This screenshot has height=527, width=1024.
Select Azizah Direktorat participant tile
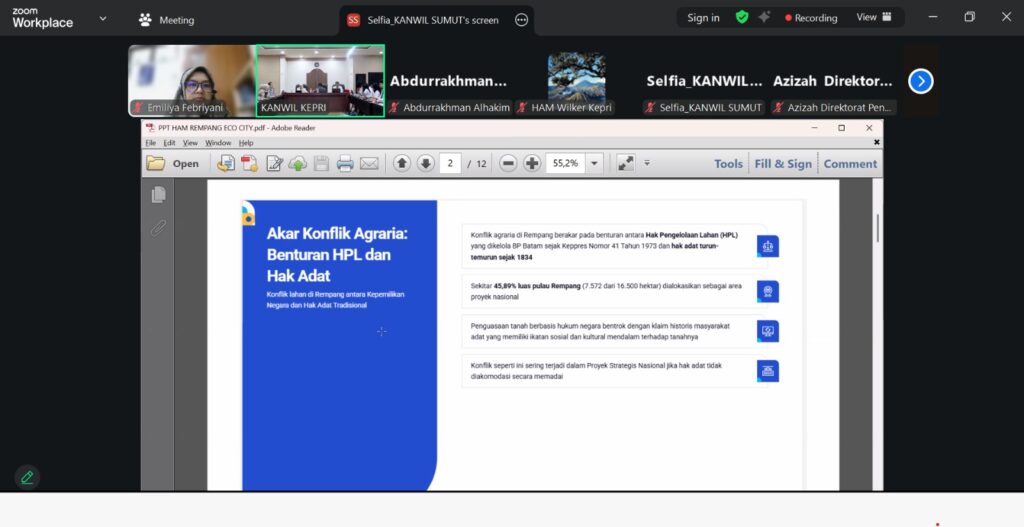(833, 80)
